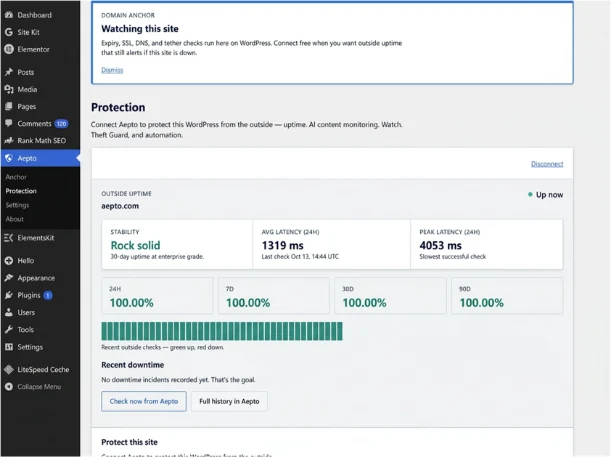The width and height of the screenshot is (612, 457).
Task: Click the No downtime incidents message
Action: click(178, 380)
